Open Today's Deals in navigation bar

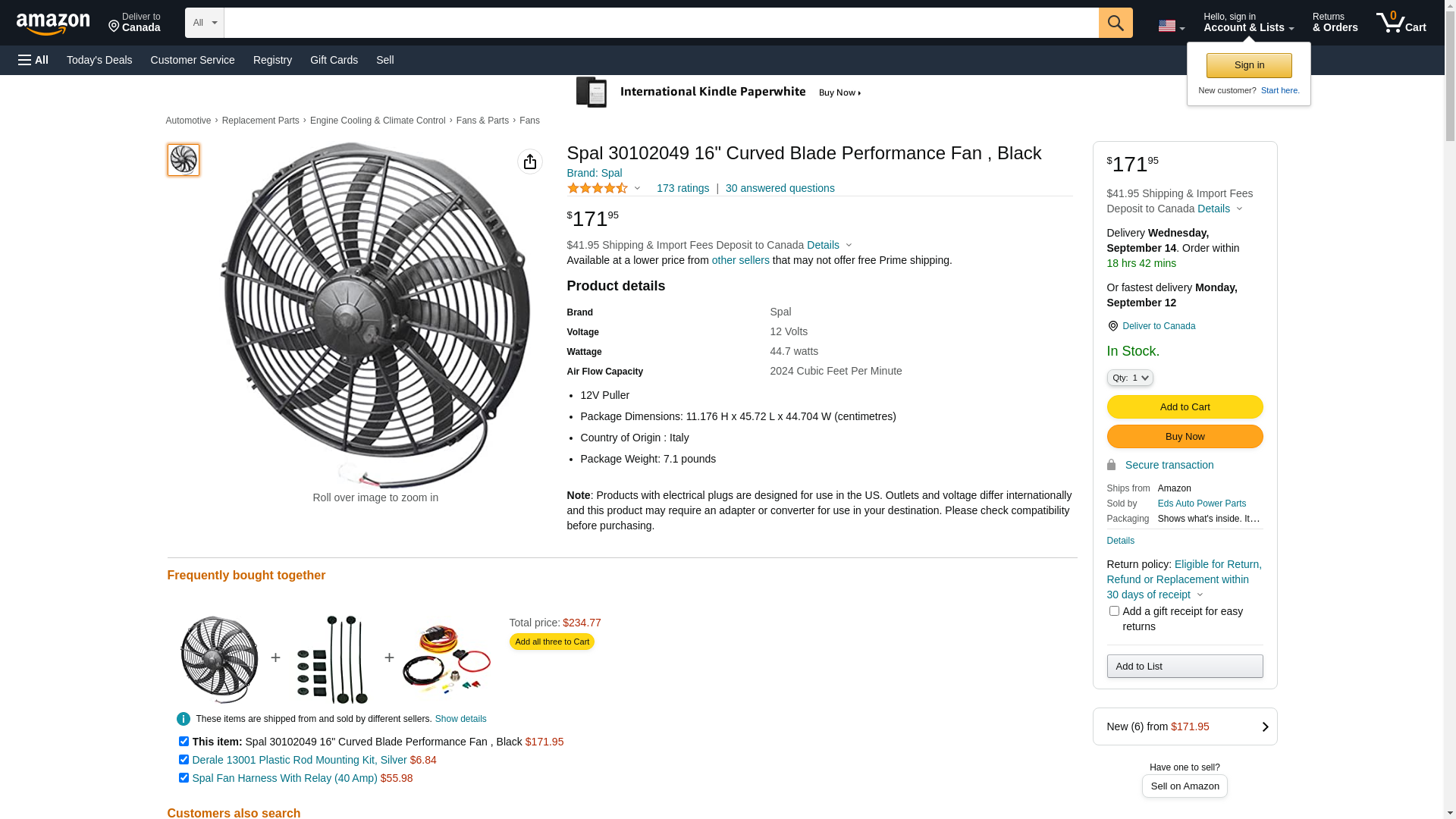(99, 60)
